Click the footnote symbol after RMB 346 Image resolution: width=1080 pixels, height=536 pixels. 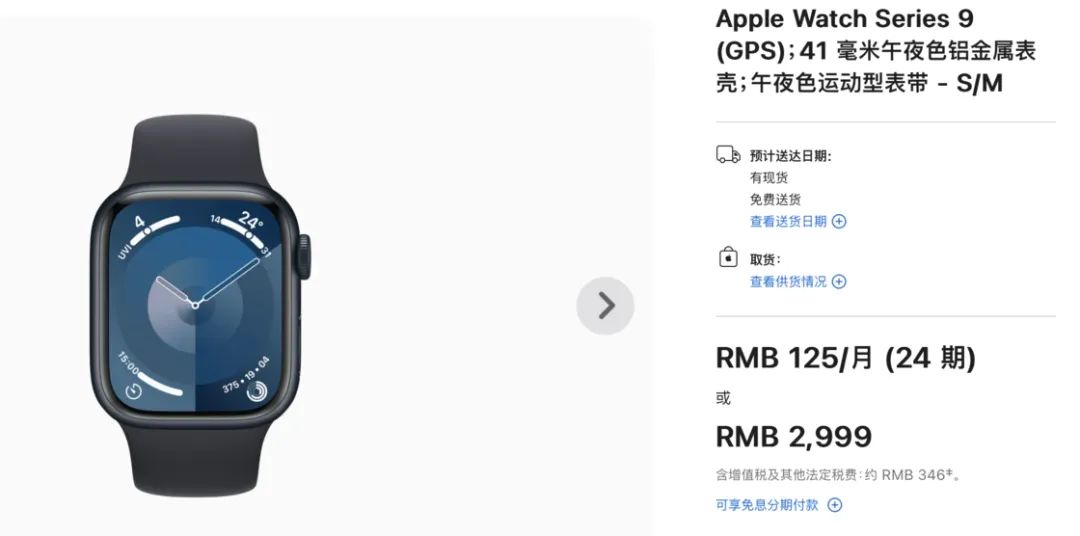(949, 473)
